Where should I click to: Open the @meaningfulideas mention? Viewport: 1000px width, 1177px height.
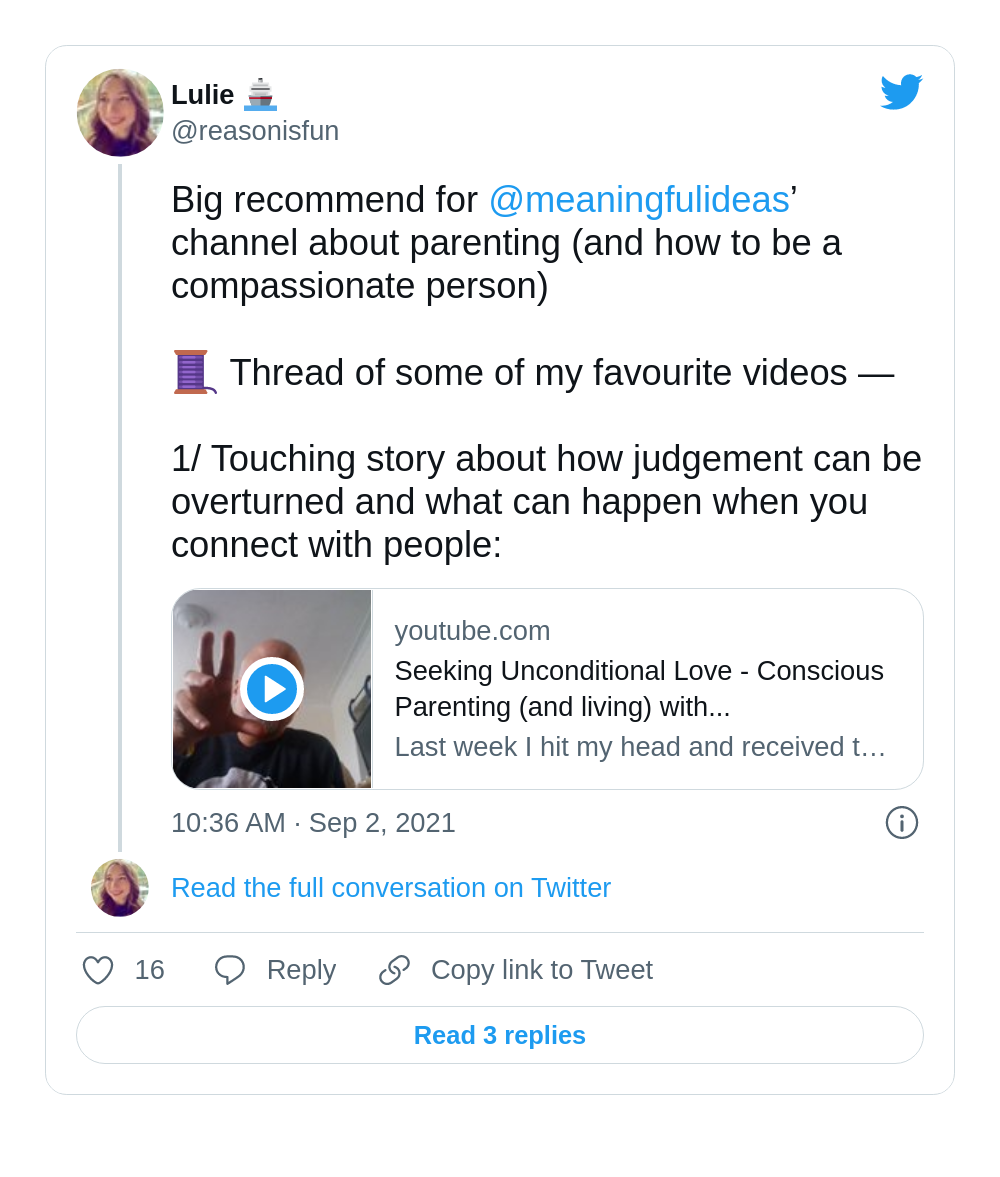639,200
